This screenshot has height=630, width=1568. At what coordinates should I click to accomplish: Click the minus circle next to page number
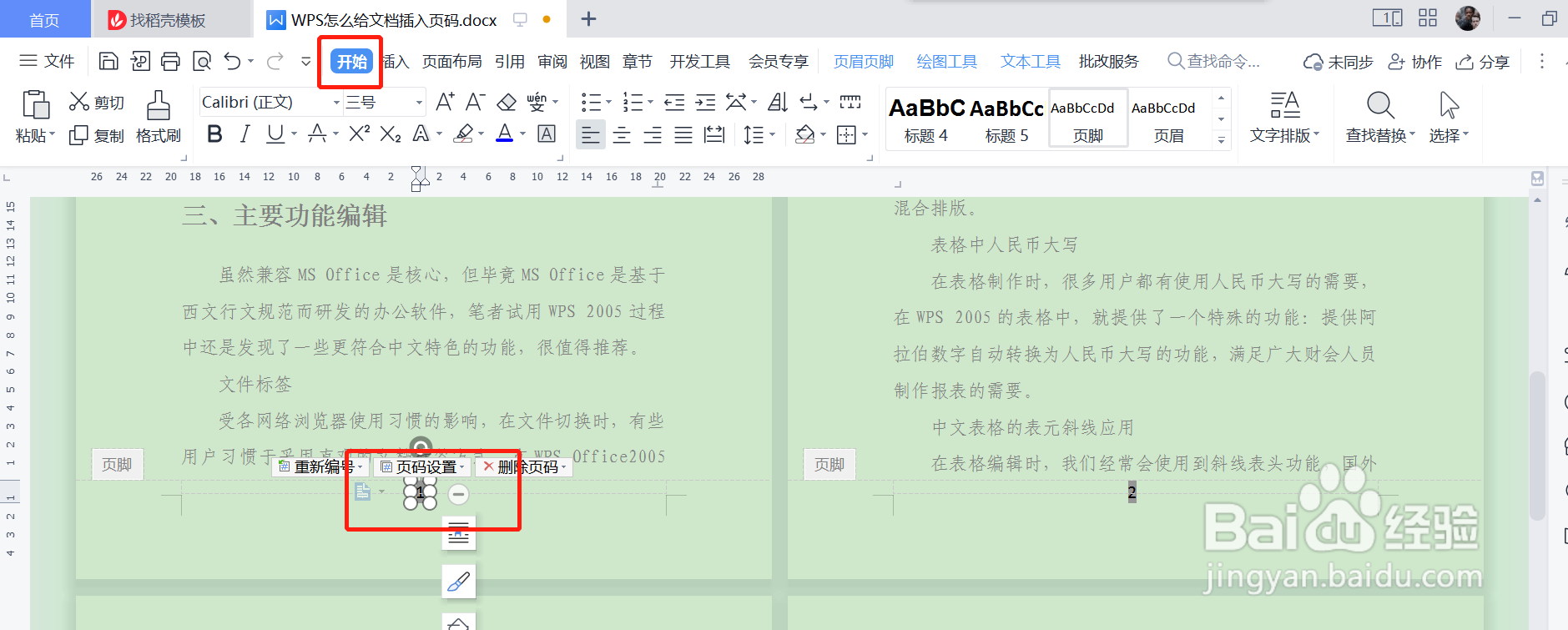coord(458,494)
